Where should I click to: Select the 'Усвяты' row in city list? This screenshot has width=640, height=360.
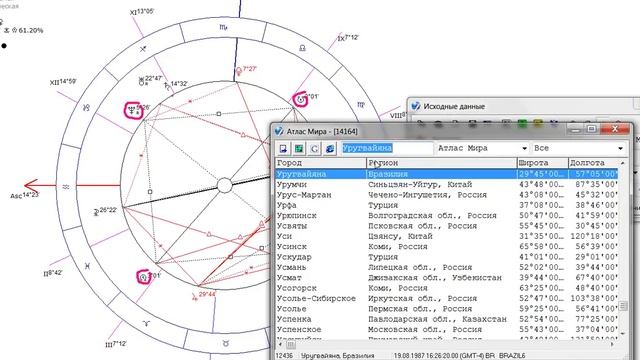(x=447, y=226)
